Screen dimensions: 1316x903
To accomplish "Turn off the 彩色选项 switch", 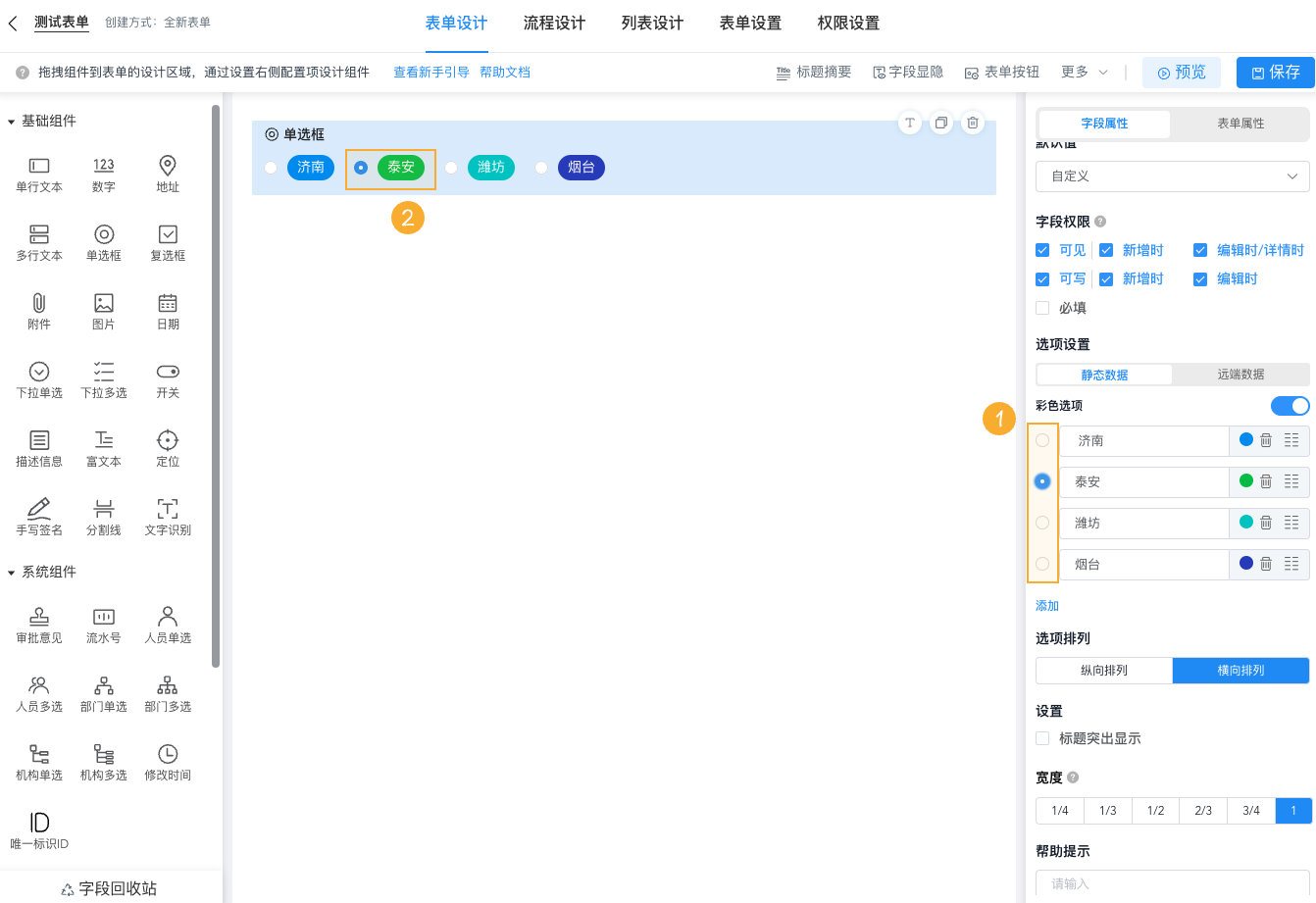I will click(x=1290, y=405).
